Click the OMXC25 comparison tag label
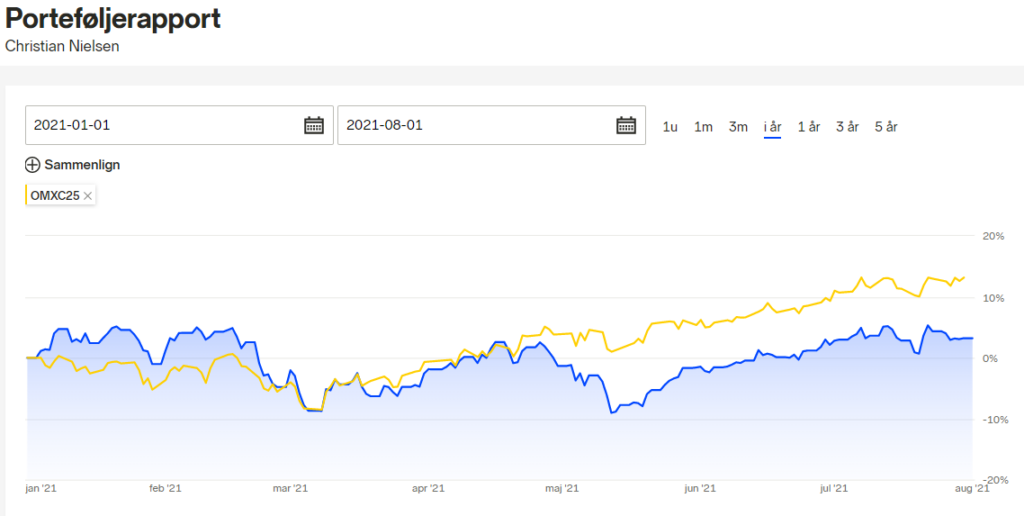 (55, 196)
